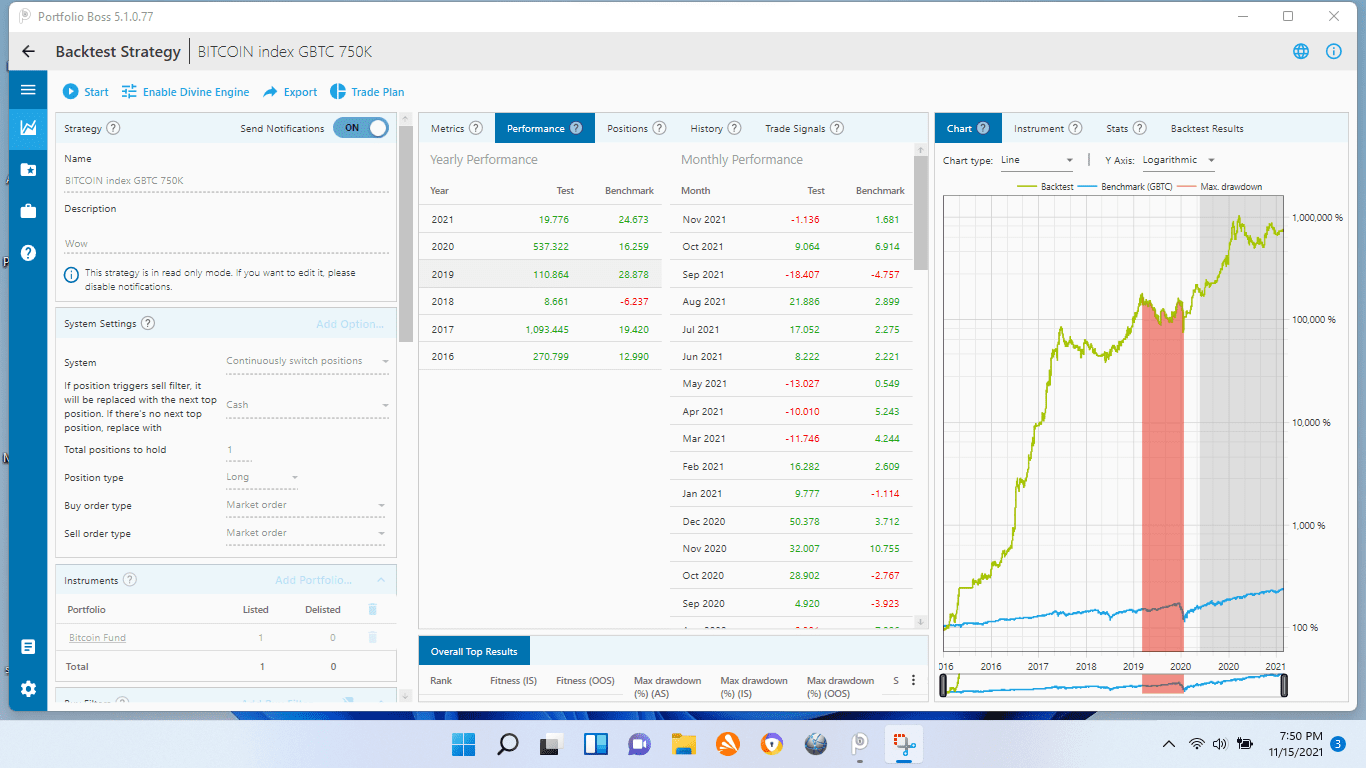Image resolution: width=1366 pixels, height=768 pixels.
Task: Click the sidebar question mark help icon
Action: 28,252
